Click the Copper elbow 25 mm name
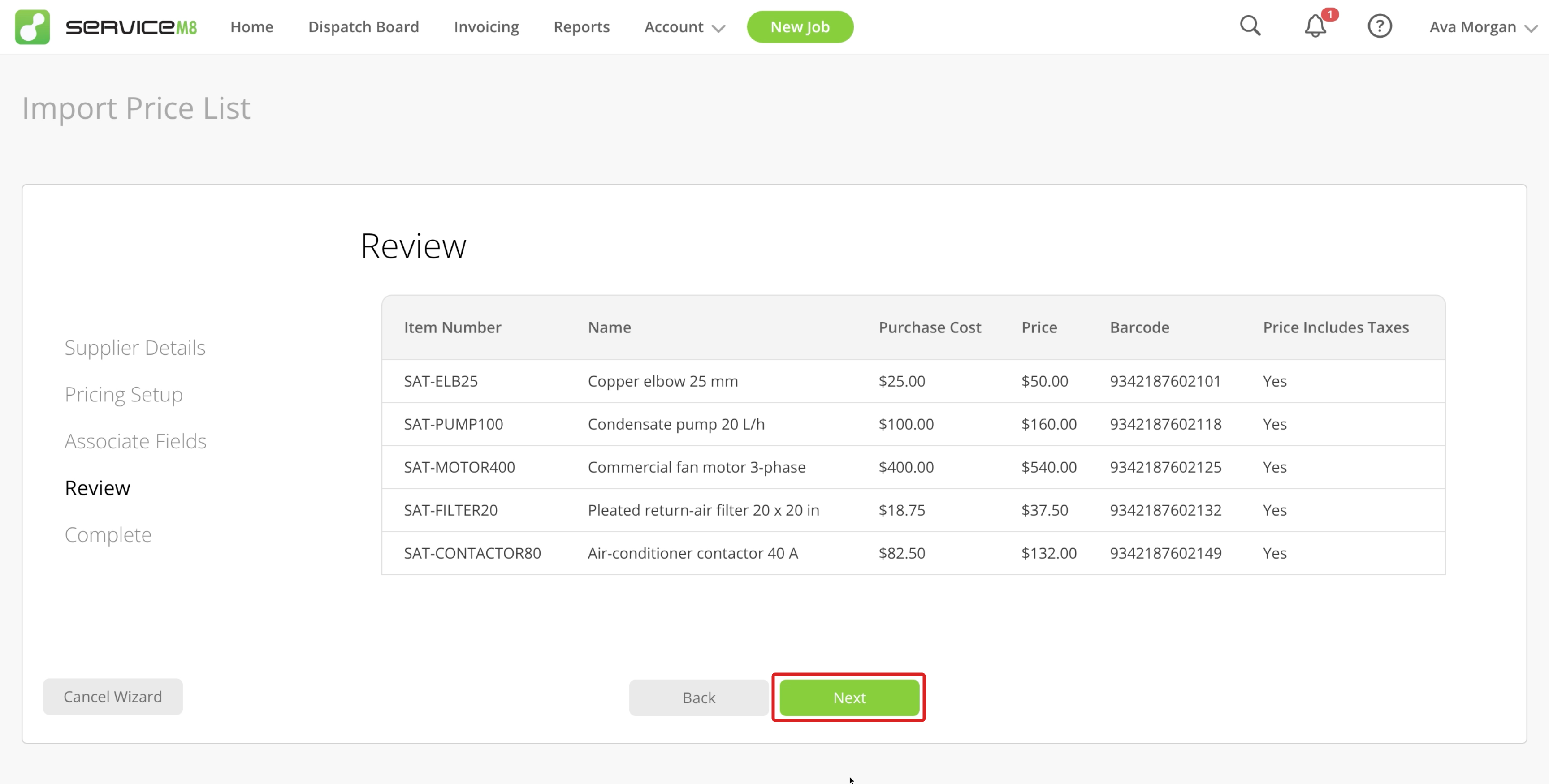This screenshot has height=784, width=1549. pos(662,381)
